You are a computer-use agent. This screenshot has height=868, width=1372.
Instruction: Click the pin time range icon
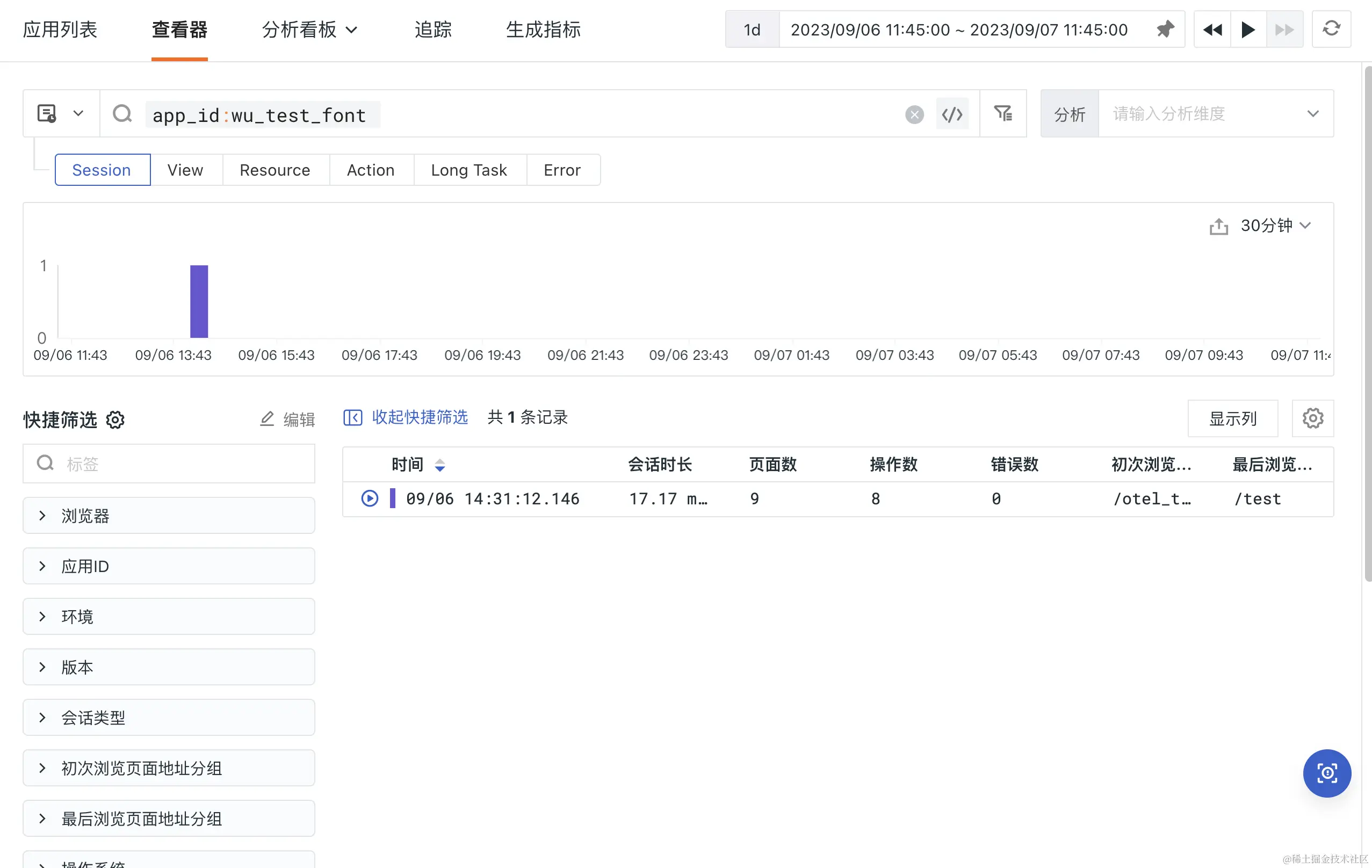click(1165, 29)
